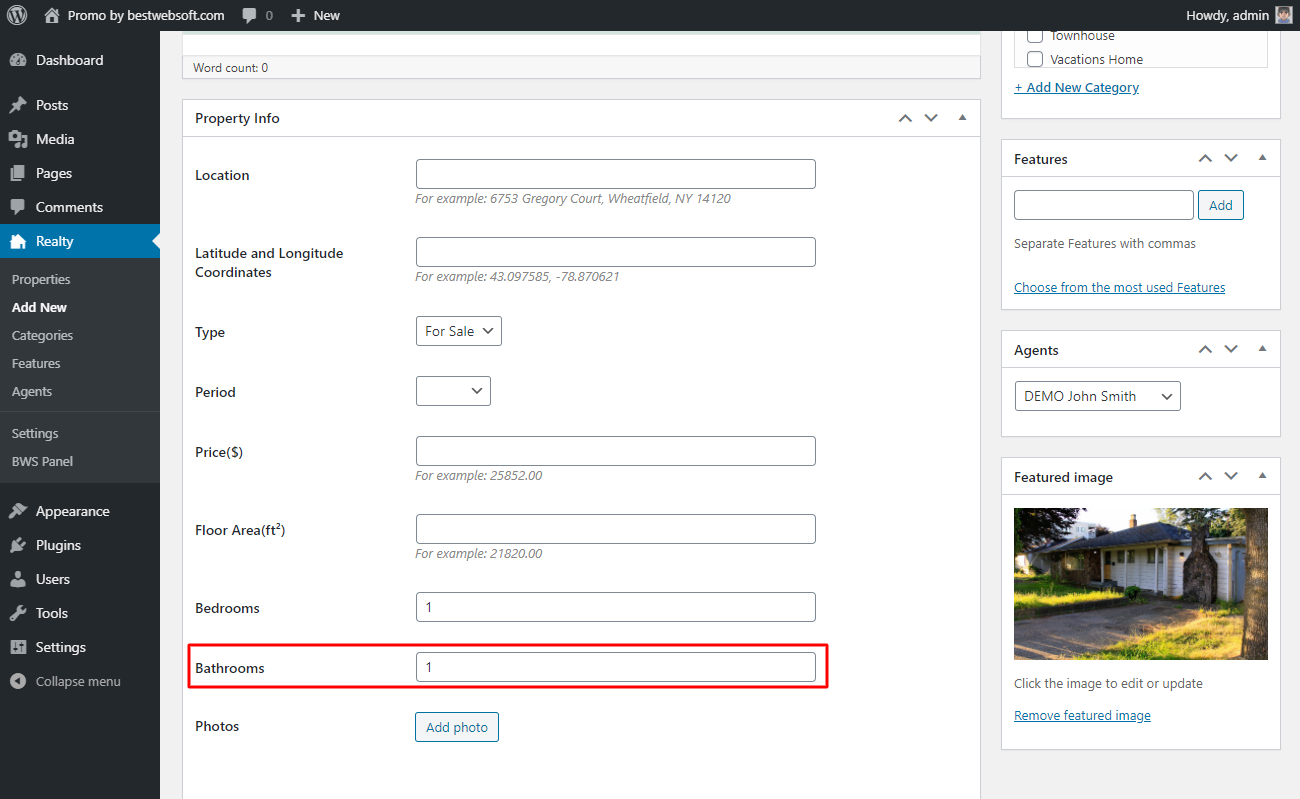Click Choose from the most used Features
The height and width of the screenshot is (799, 1300).
click(x=1119, y=287)
